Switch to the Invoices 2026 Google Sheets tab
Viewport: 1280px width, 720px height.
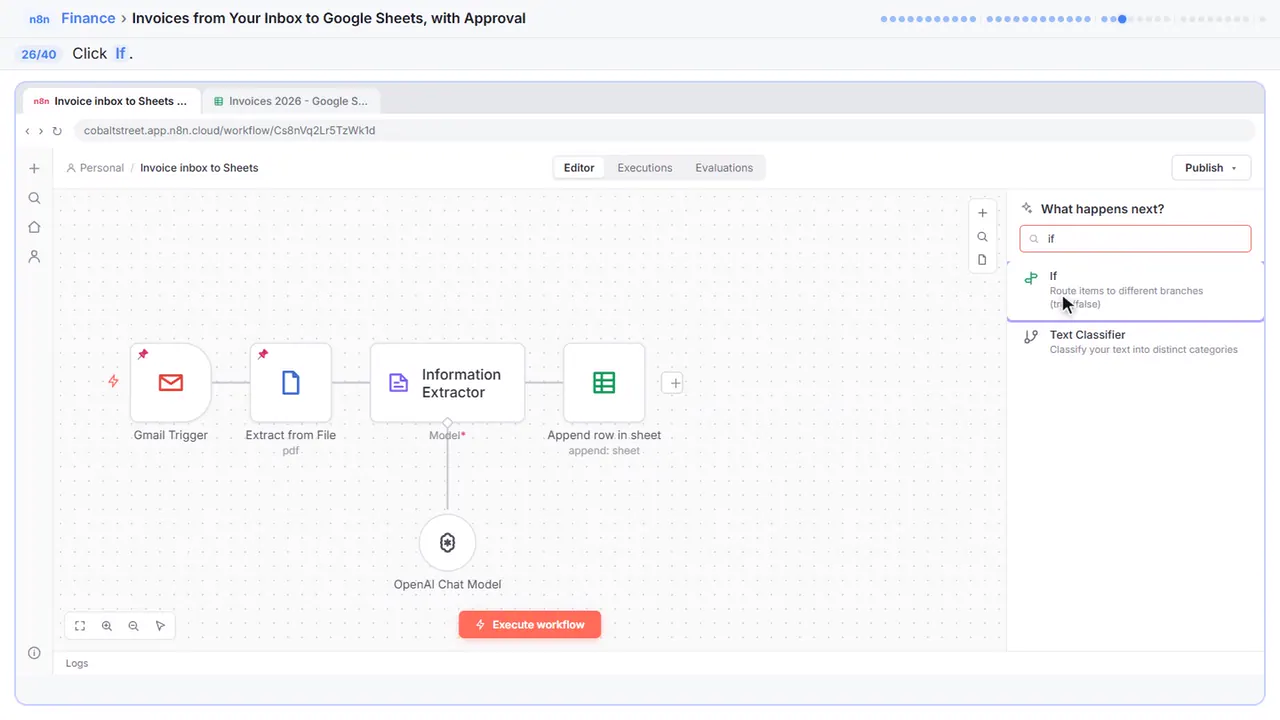291,101
